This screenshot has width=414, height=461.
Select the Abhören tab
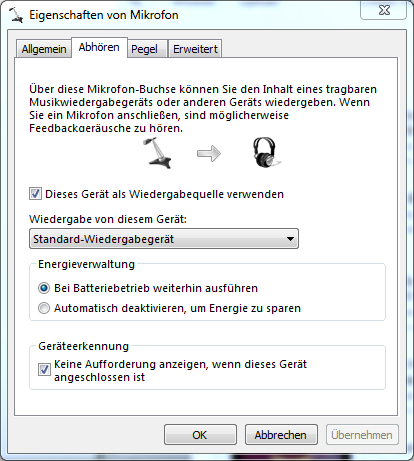99,47
